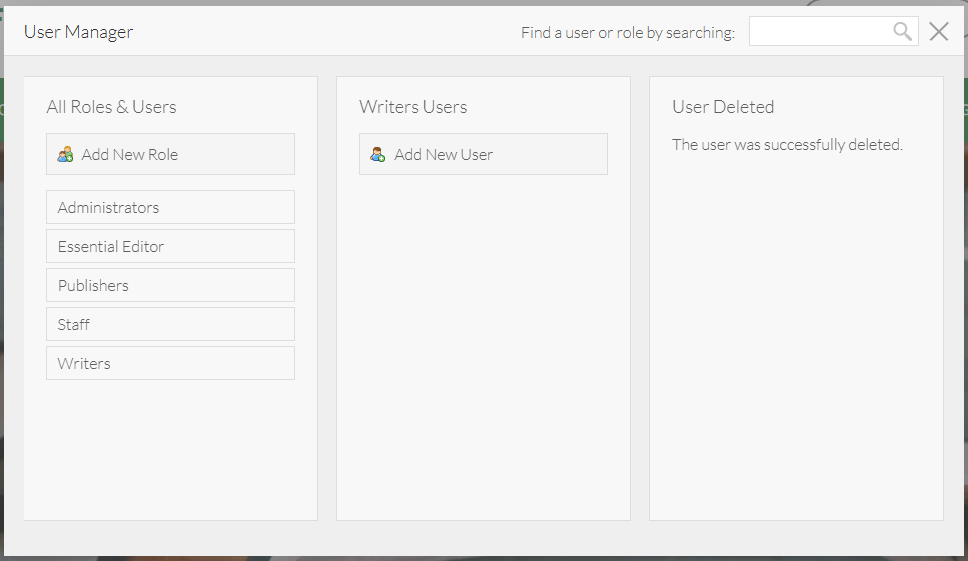Select the Writers role in the list
The height and width of the screenshot is (561, 968).
click(170, 363)
